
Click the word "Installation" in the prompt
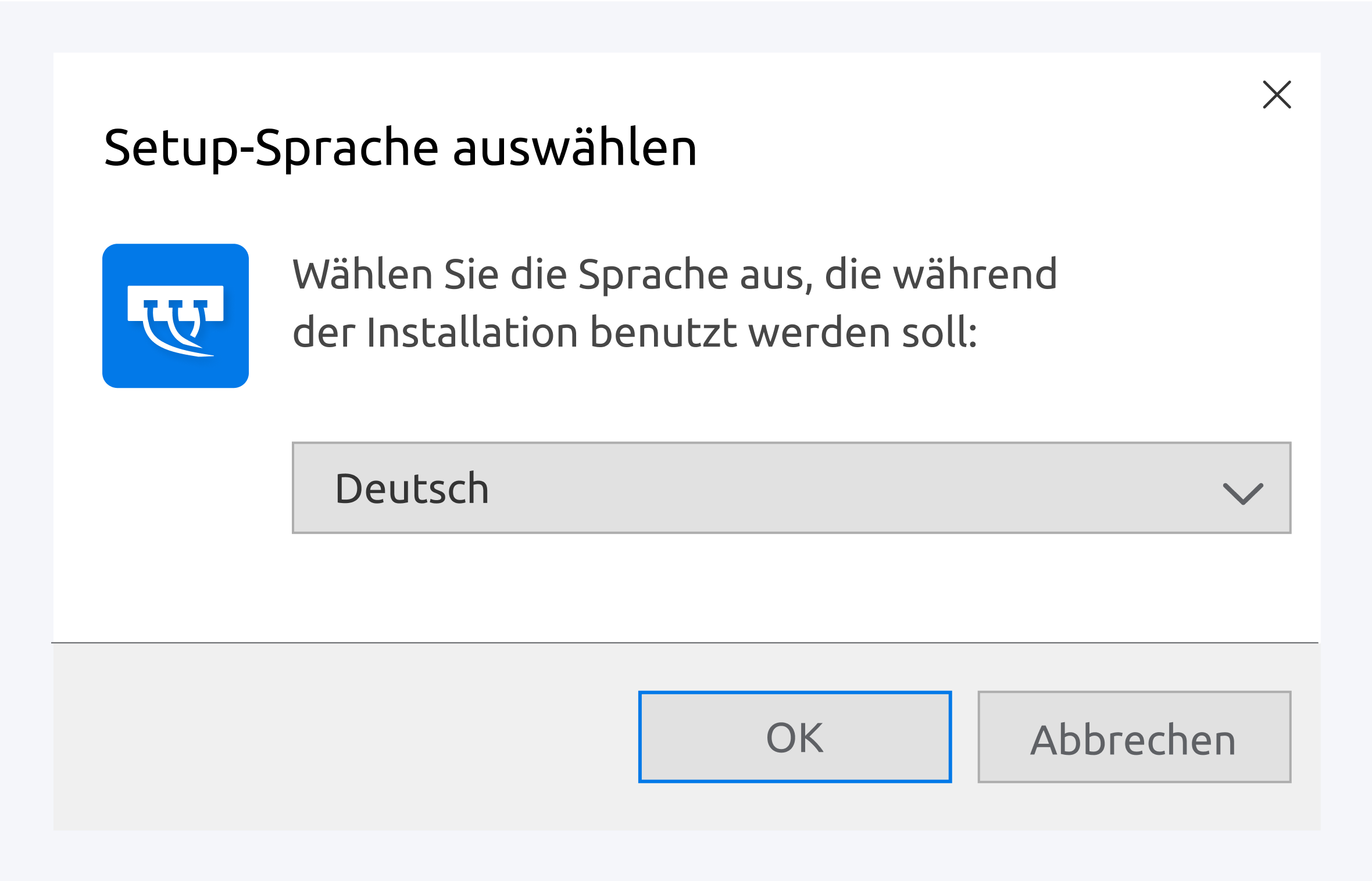coord(472,333)
